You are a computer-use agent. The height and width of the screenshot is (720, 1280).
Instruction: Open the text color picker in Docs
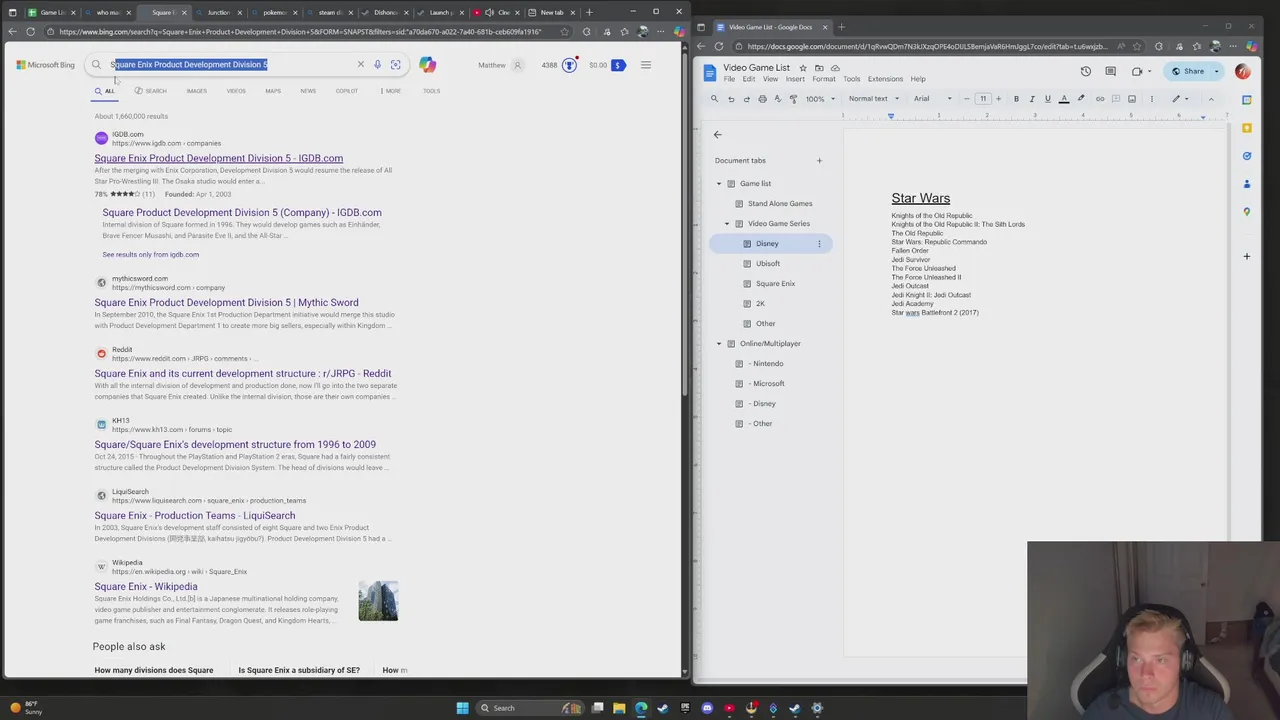click(1063, 99)
